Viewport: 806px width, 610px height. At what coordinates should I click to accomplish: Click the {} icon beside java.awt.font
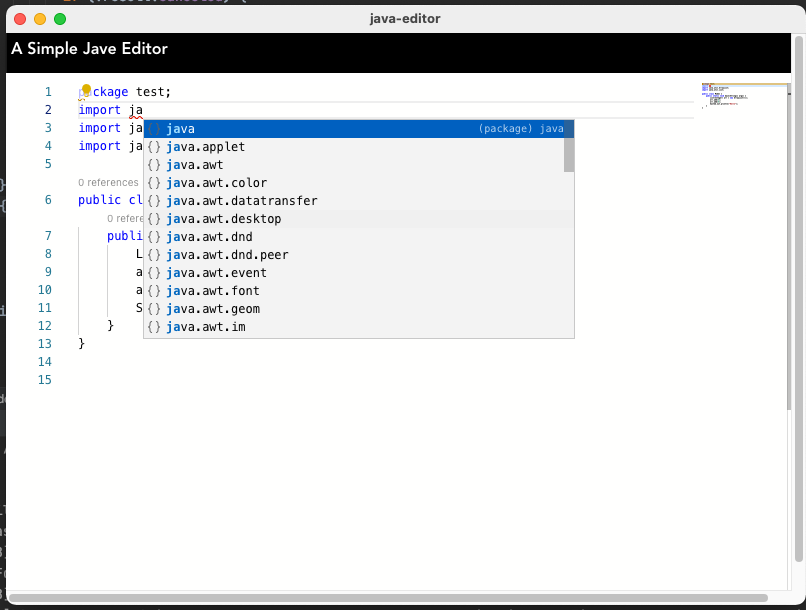153,290
